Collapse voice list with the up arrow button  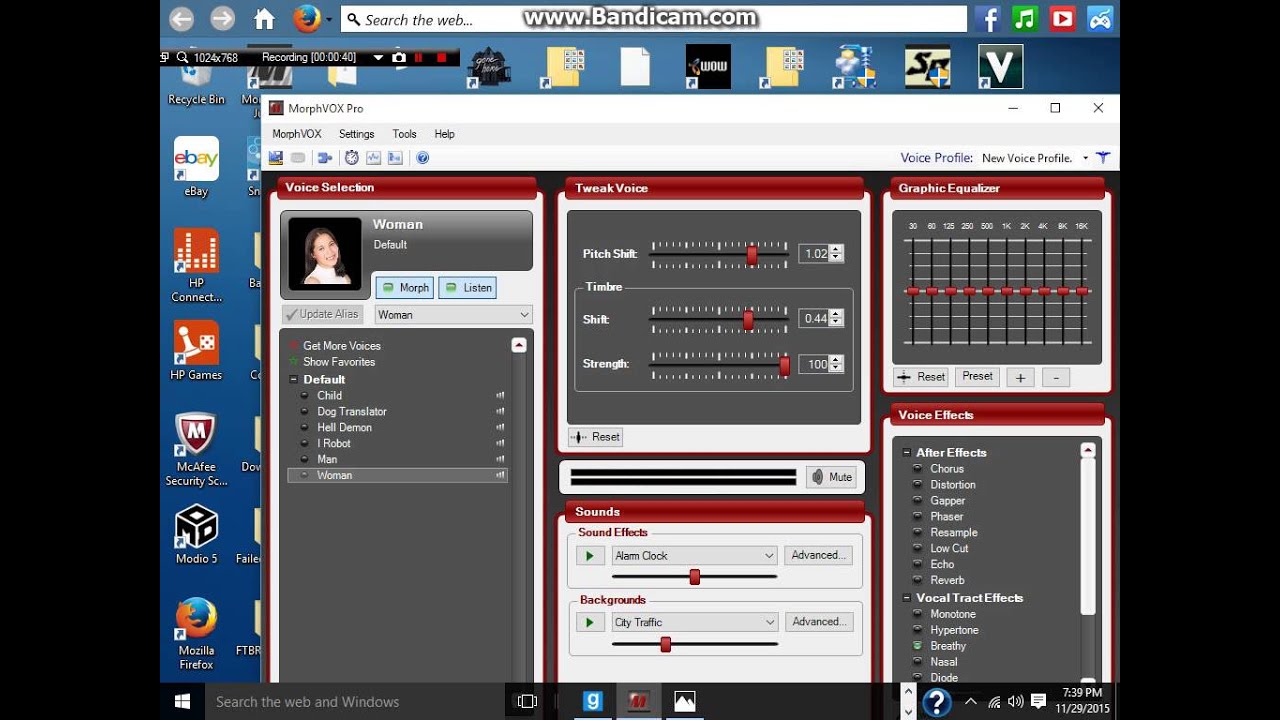[518, 345]
